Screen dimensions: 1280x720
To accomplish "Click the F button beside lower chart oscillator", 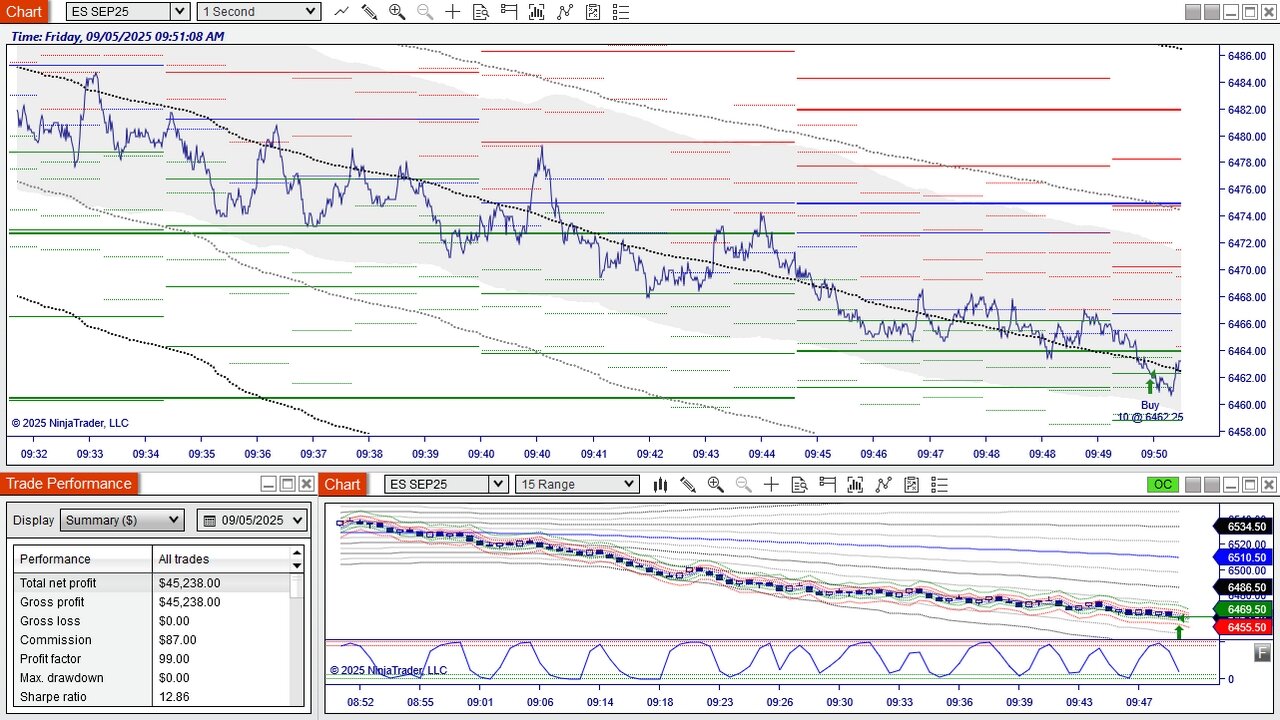I will [1262, 653].
